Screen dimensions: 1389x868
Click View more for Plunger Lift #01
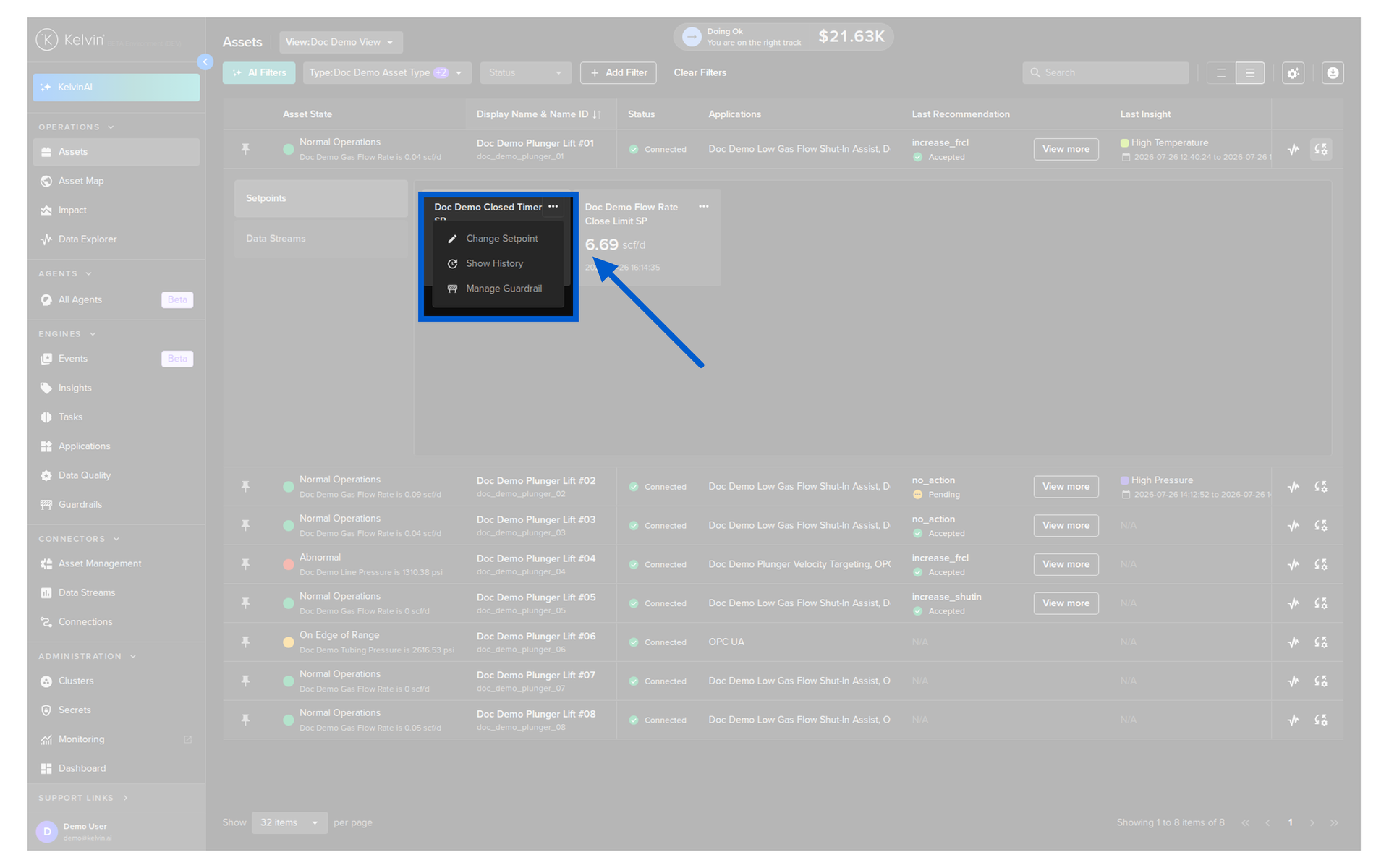point(1066,149)
